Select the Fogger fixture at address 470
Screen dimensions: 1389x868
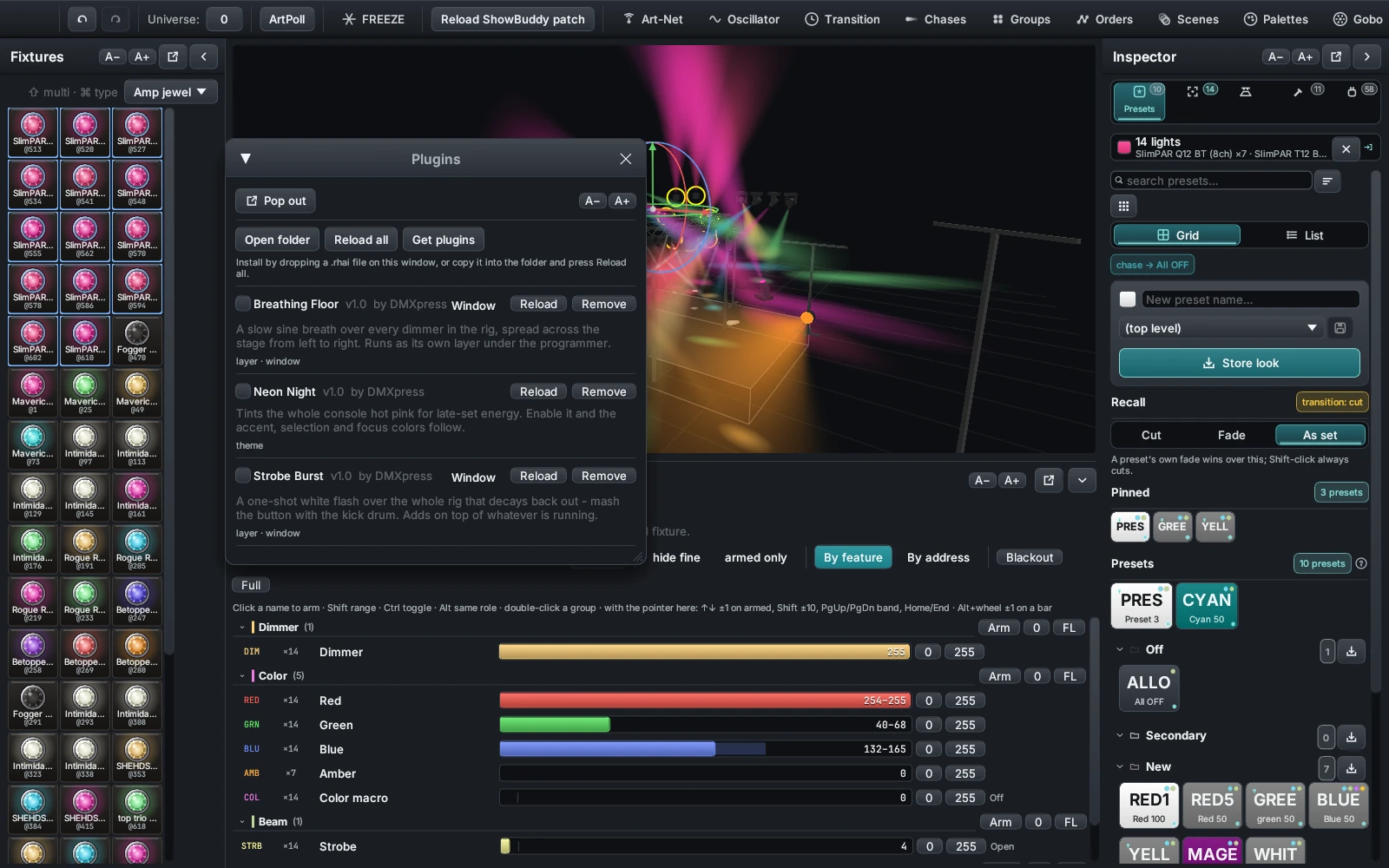coord(136,341)
